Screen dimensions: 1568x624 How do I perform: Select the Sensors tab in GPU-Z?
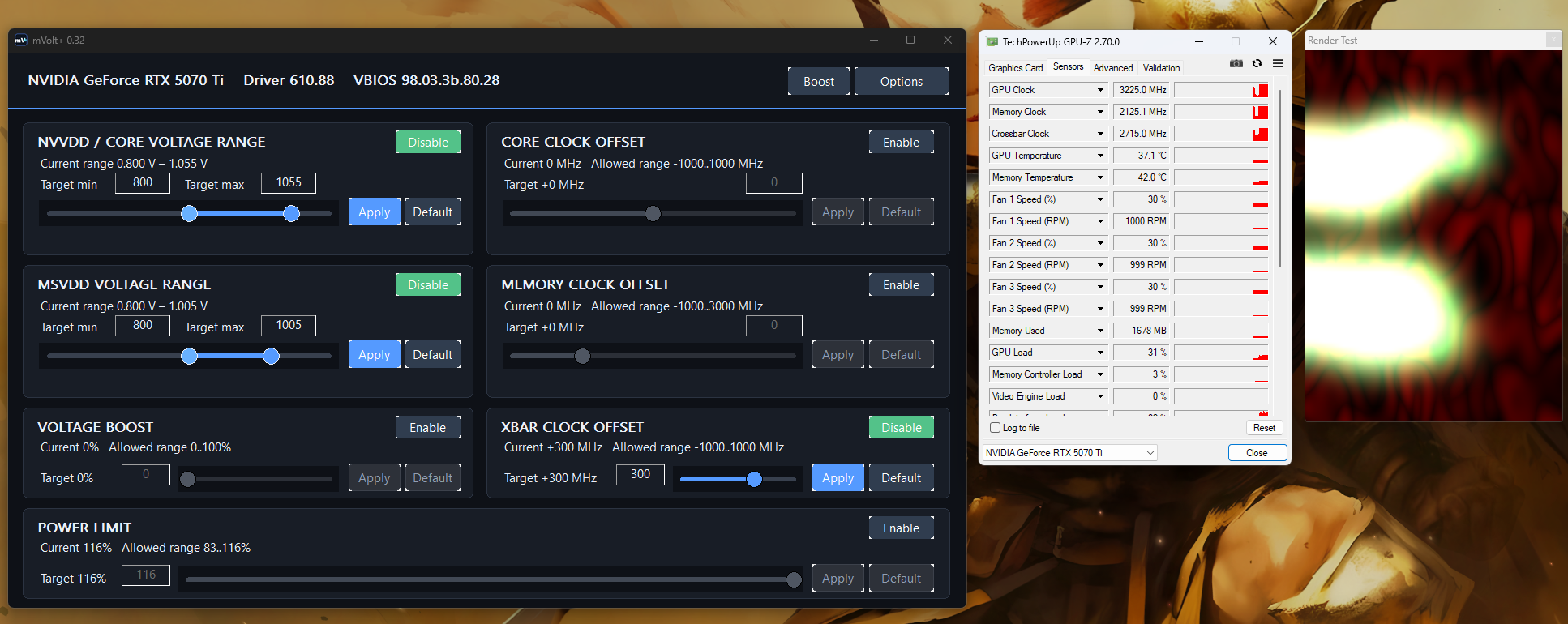click(x=1068, y=67)
